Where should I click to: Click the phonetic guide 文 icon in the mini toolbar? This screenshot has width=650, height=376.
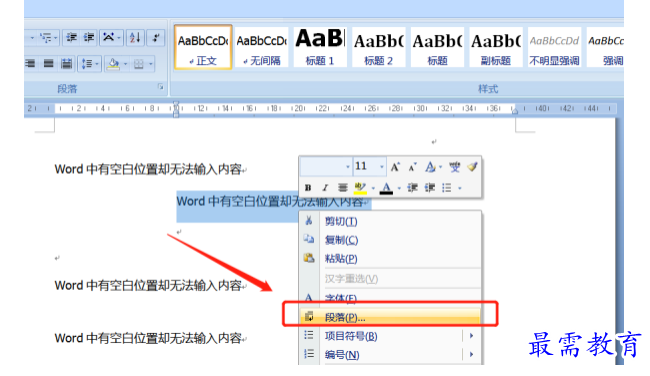pyautogui.click(x=454, y=167)
